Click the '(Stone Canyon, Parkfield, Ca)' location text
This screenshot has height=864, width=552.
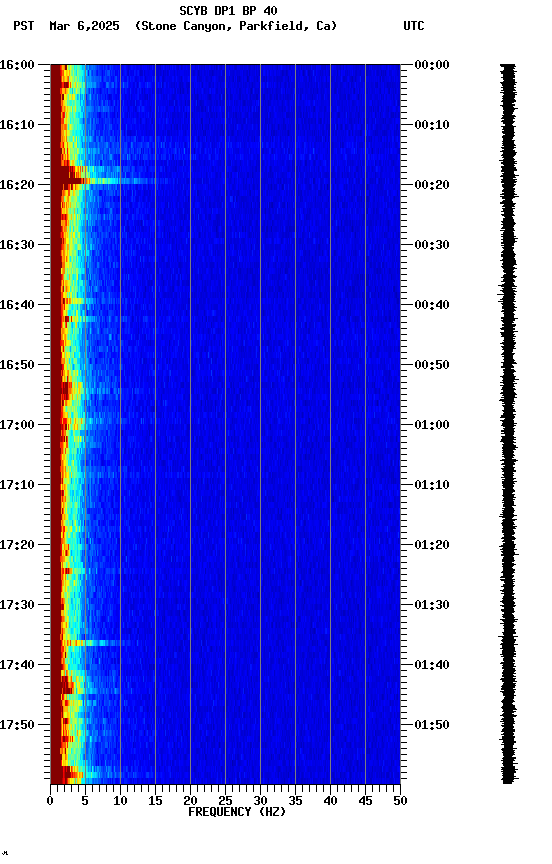[236, 26]
